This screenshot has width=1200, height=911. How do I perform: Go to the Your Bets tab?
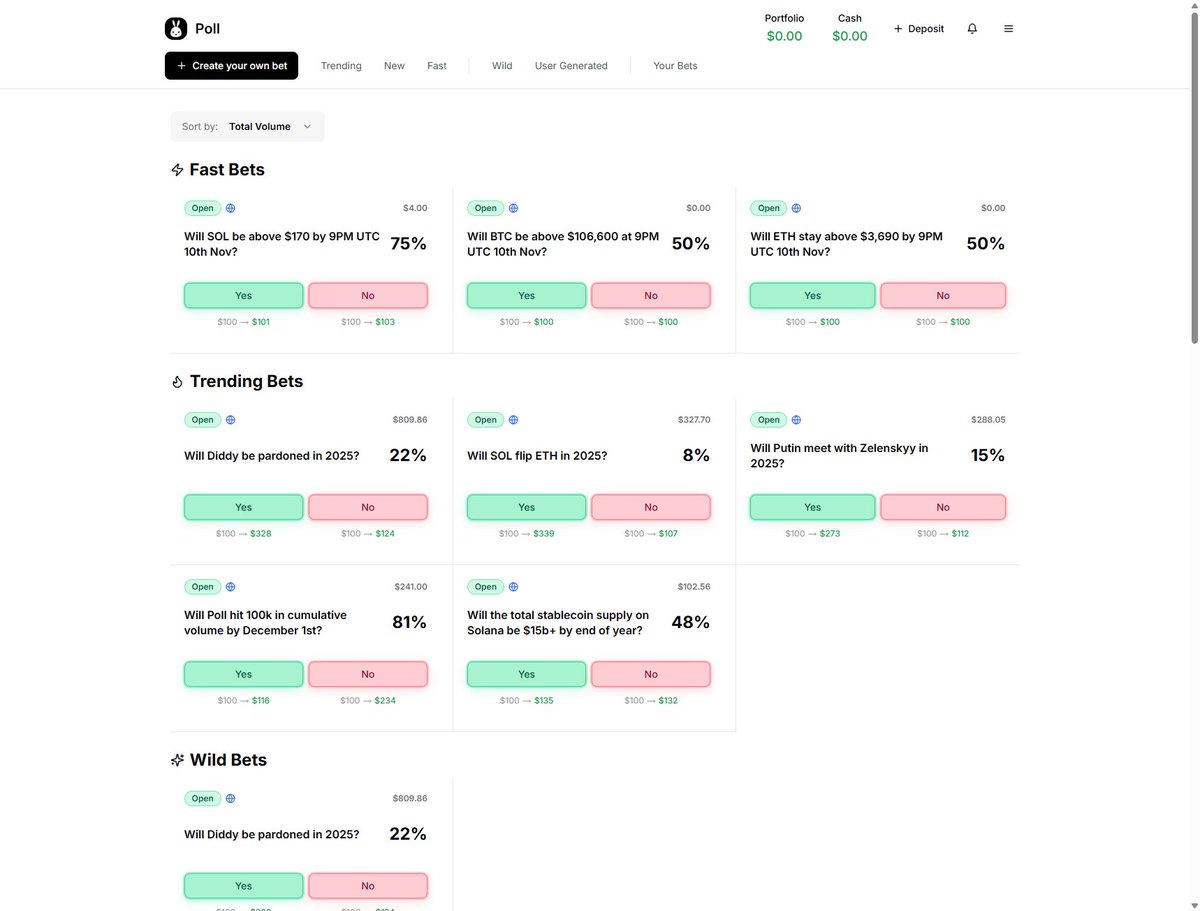click(x=675, y=66)
